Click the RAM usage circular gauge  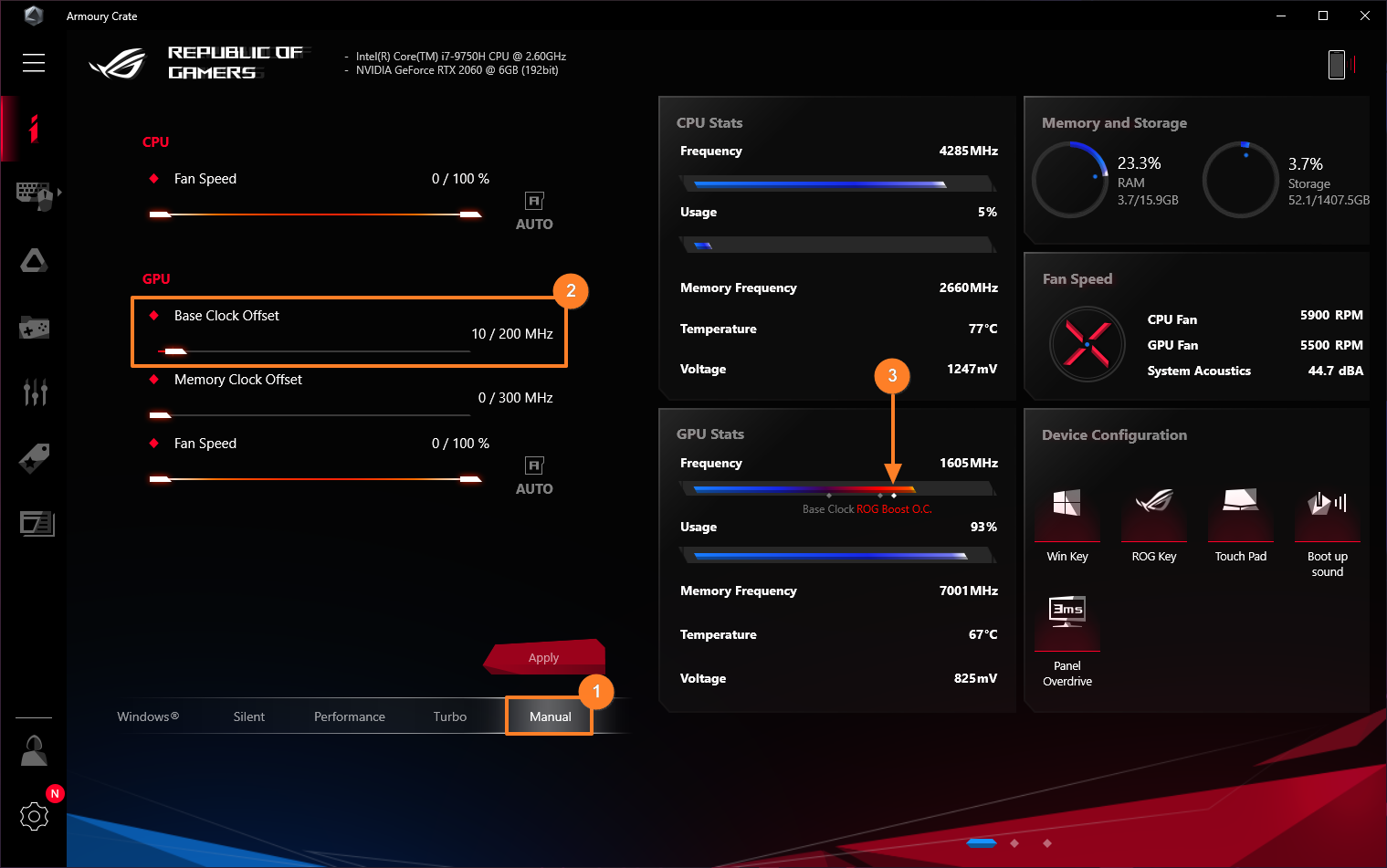coord(1070,180)
